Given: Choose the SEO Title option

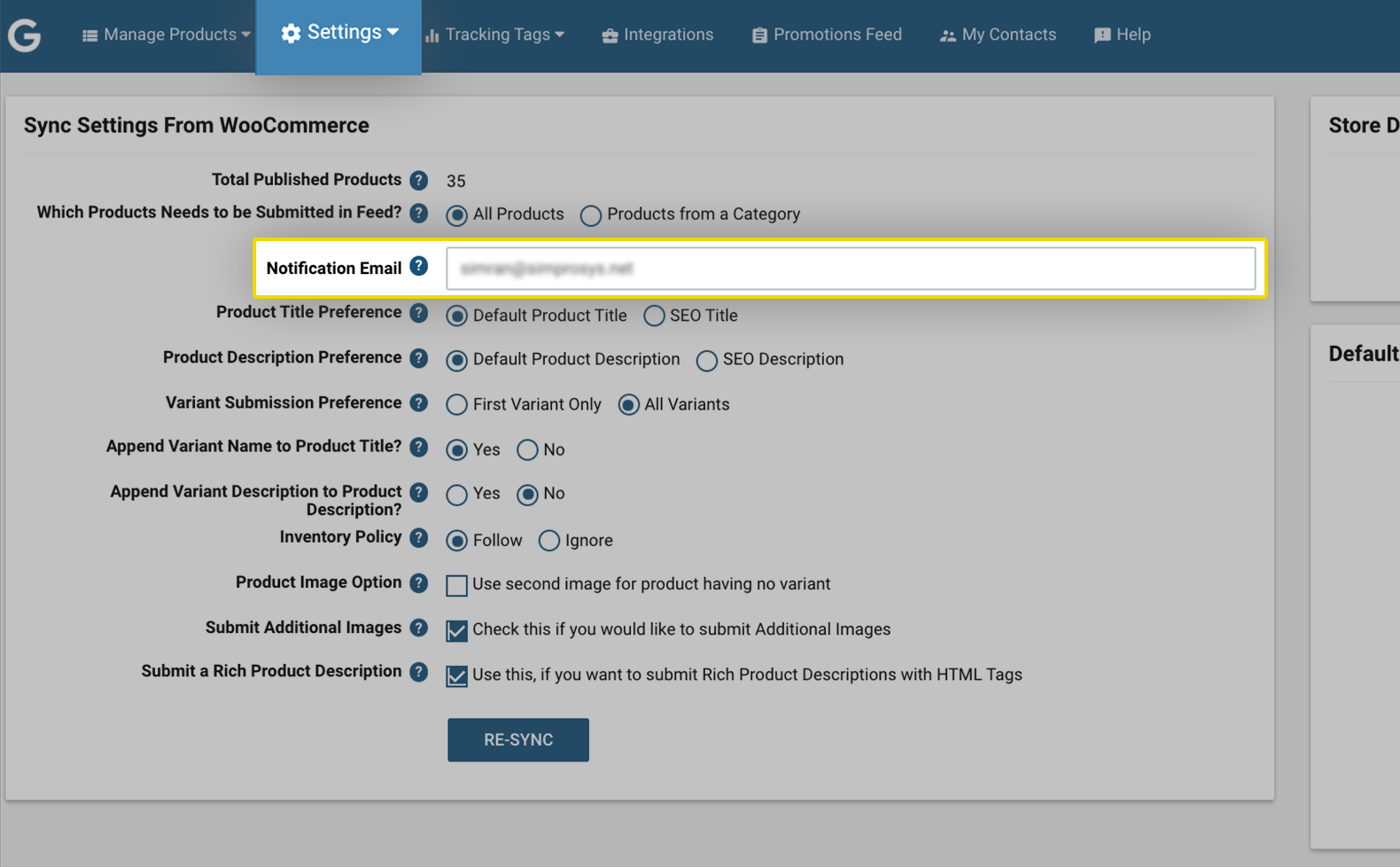Looking at the screenshot, I should point(654,316).
